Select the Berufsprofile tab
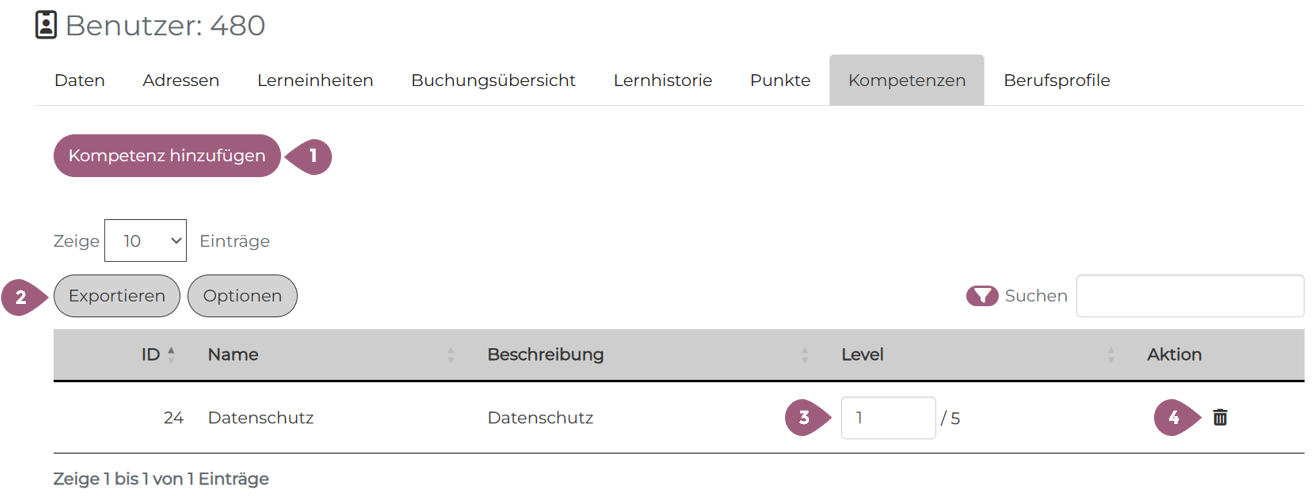Viewport: 1315px width, 502px height. pyautogui.click(x=1057, y=81)
